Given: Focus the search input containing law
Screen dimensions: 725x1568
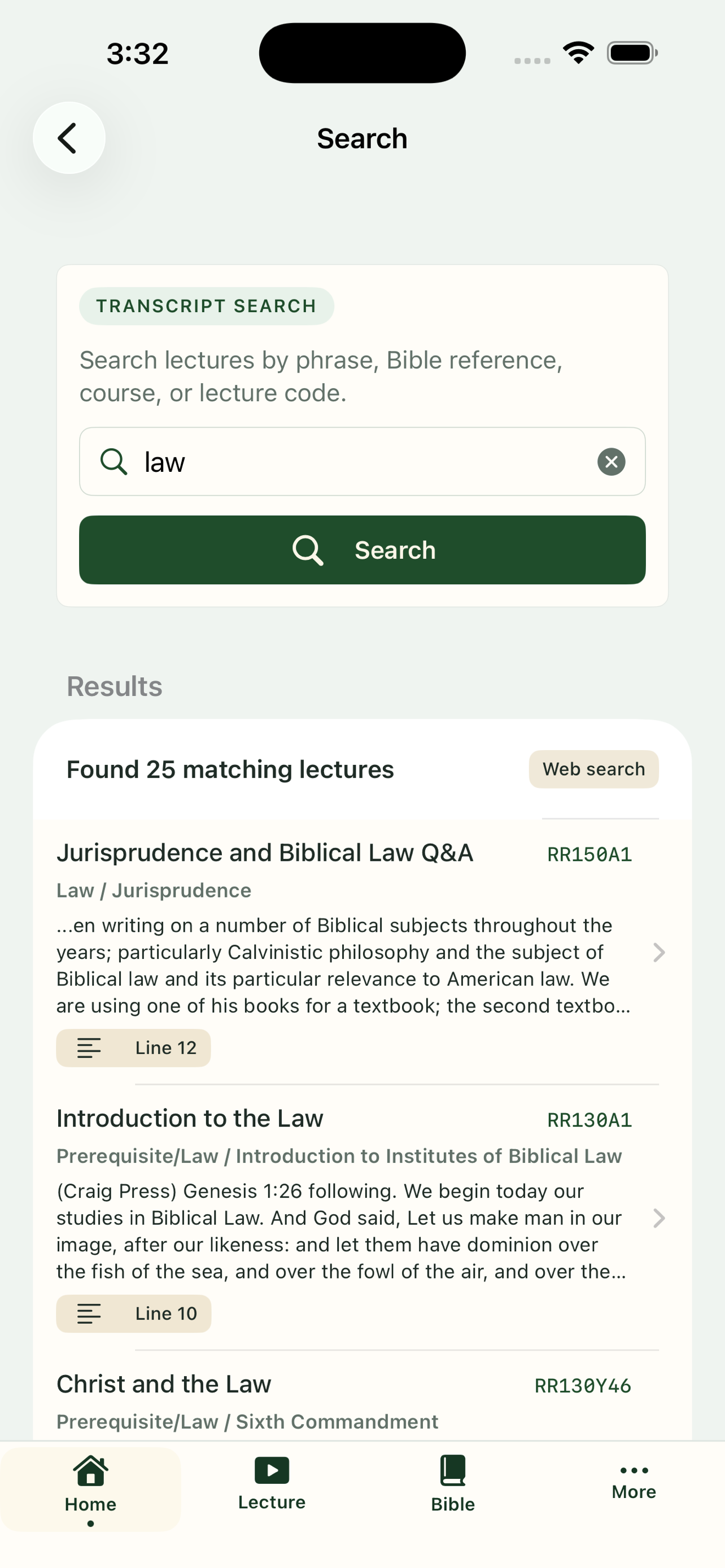Looking at the screenshot, I should pyautogui.click(x=362, y=461).
